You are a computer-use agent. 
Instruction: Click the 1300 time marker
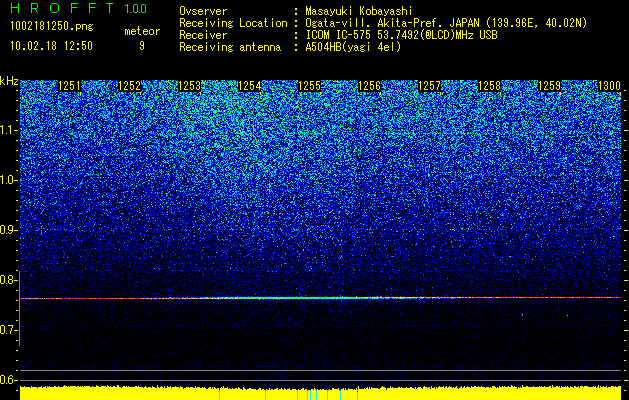609,86
